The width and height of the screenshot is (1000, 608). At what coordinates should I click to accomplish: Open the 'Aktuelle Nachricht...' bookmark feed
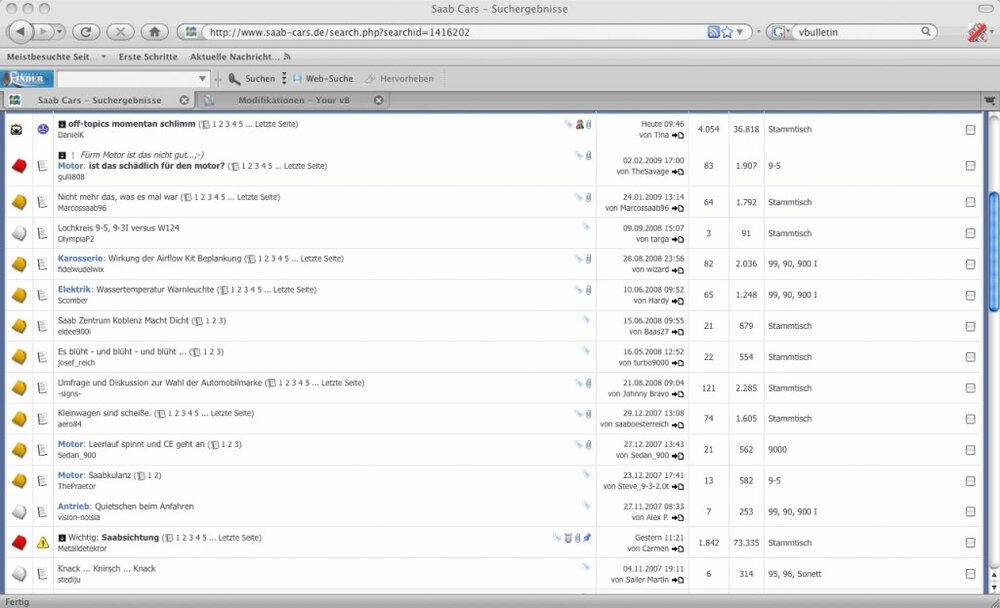pos(240,57)
